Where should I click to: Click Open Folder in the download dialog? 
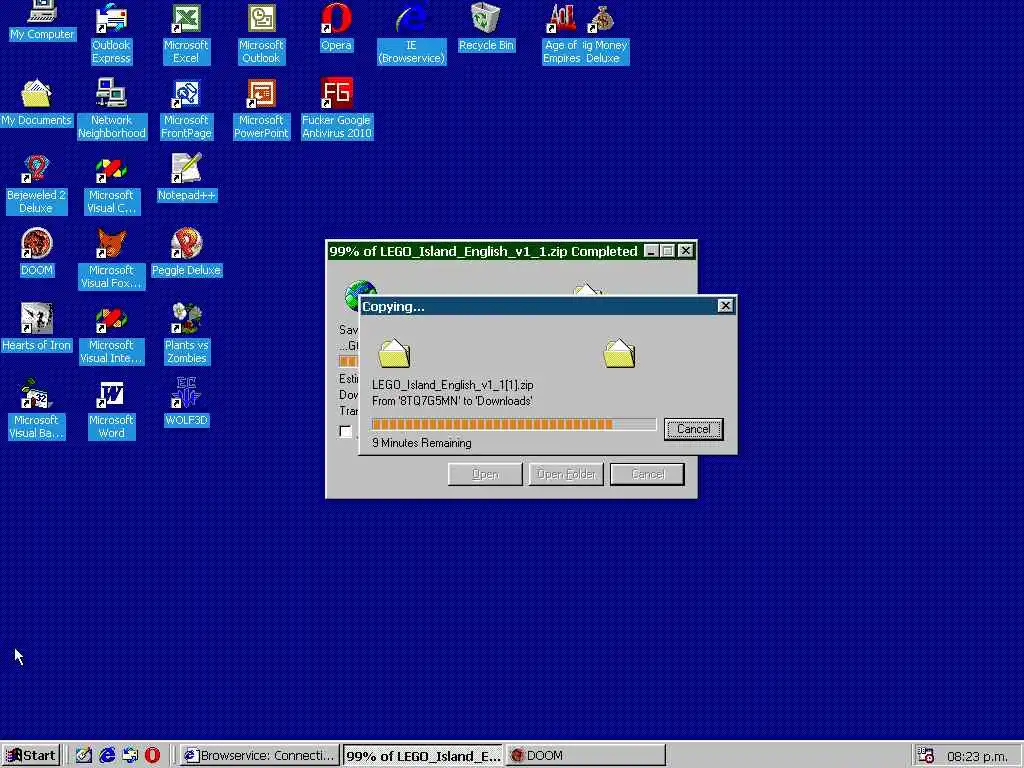click(566, 474)
